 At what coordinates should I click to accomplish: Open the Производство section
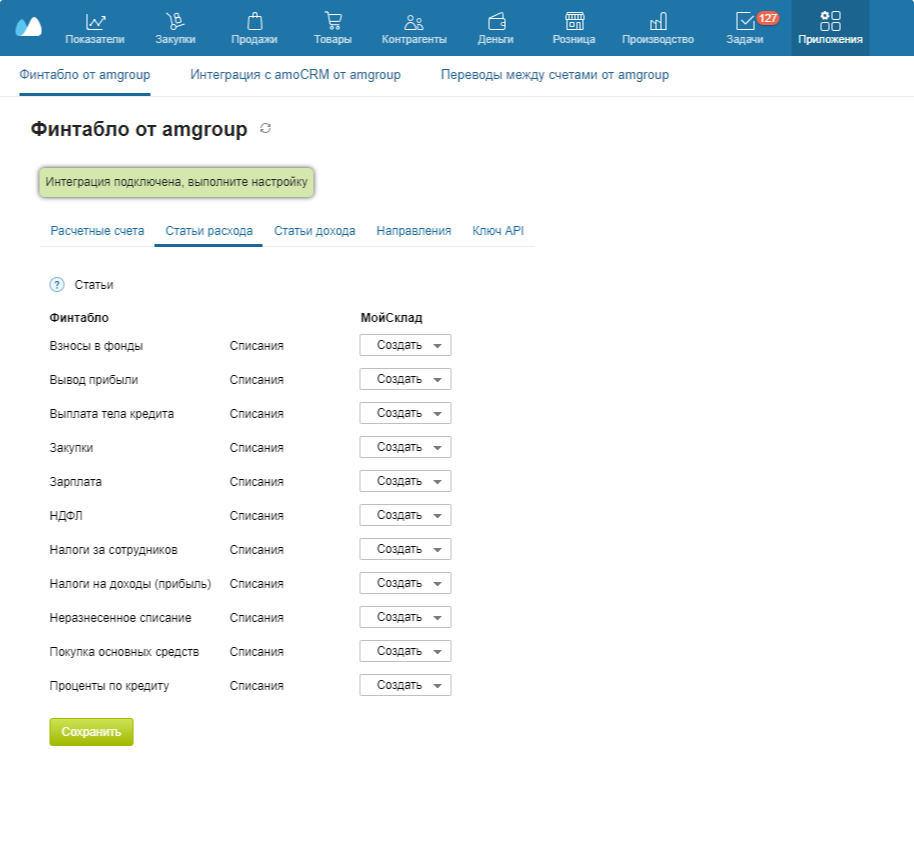point(658,29)
